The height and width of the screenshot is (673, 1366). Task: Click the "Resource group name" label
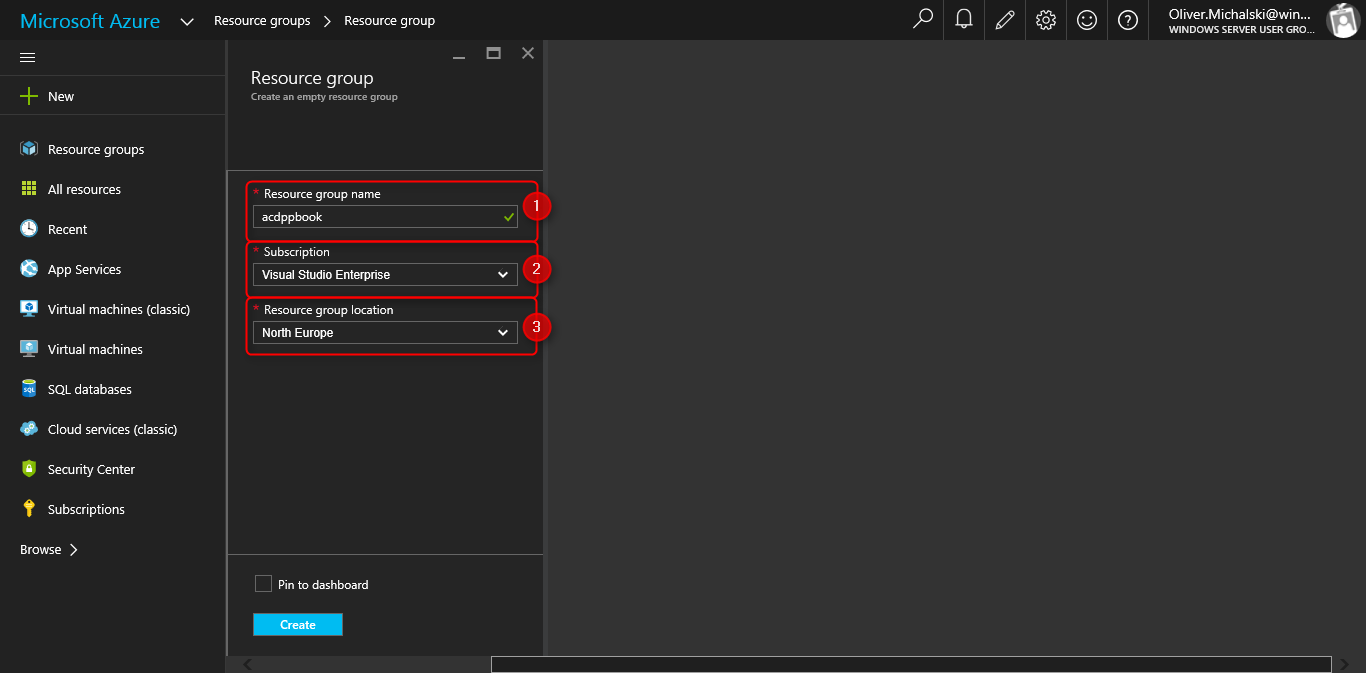(x=322, y=194)
